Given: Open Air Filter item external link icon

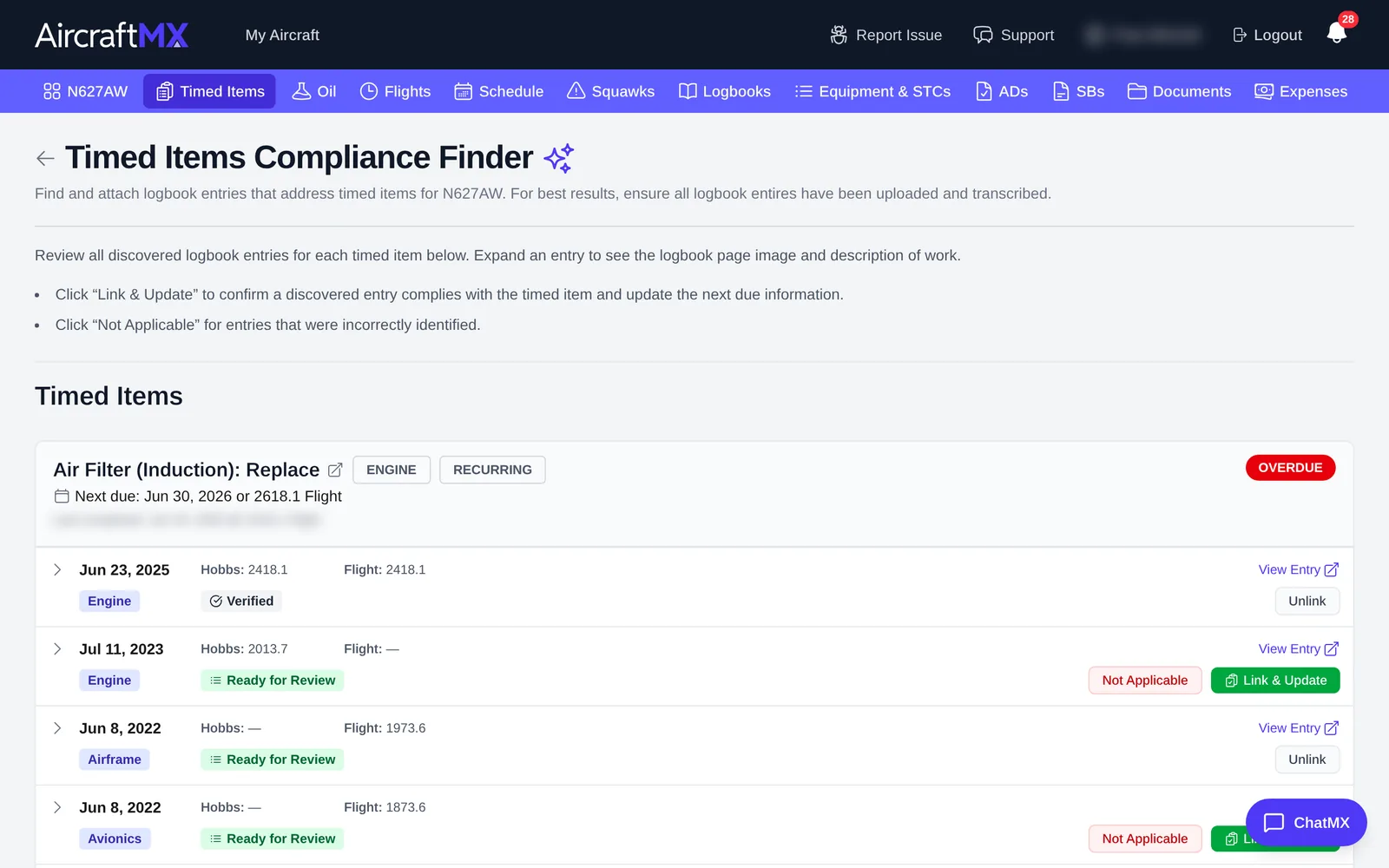Looking at the screenshot, I should pos(335,470).
